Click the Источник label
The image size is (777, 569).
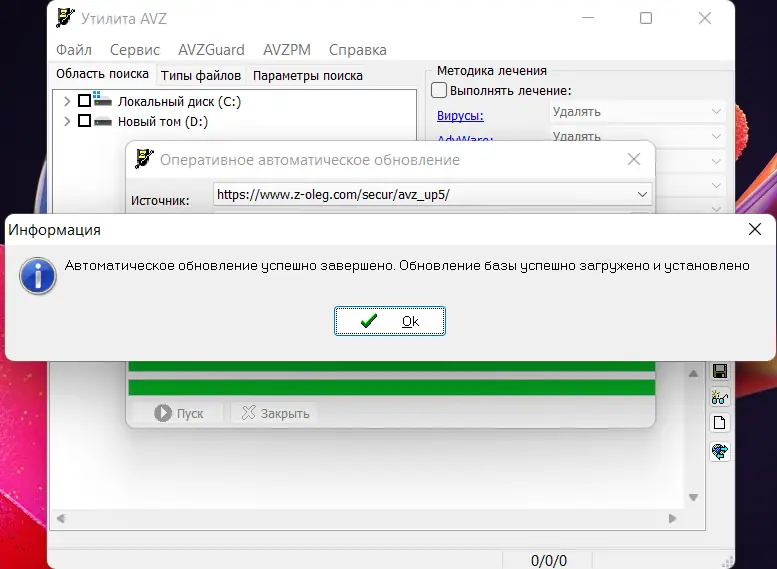[160, 201]
